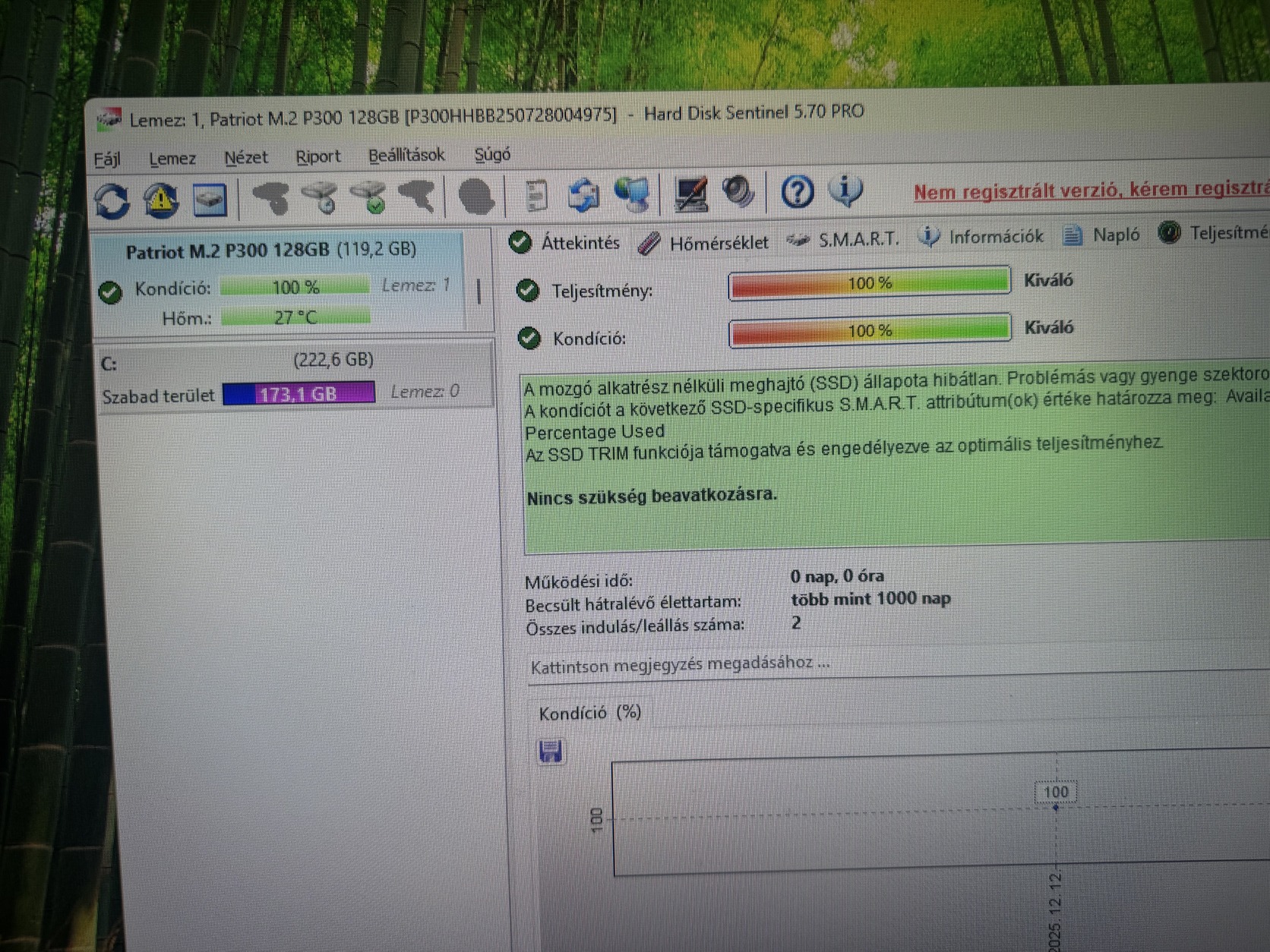Switch to the Áttekintés tab

tap(564, 243)
